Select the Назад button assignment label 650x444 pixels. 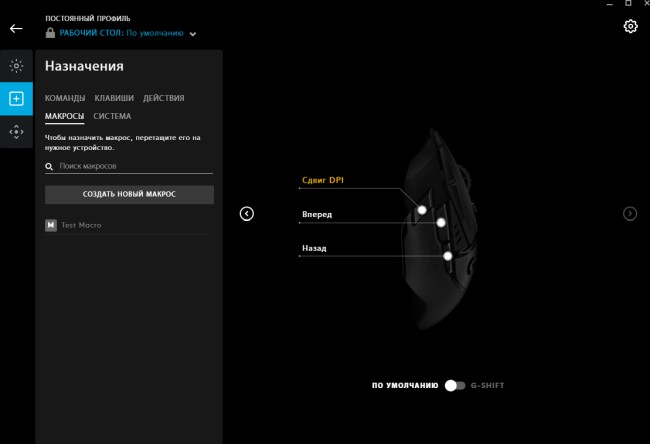pyautogui.click(x=315, y=248)
